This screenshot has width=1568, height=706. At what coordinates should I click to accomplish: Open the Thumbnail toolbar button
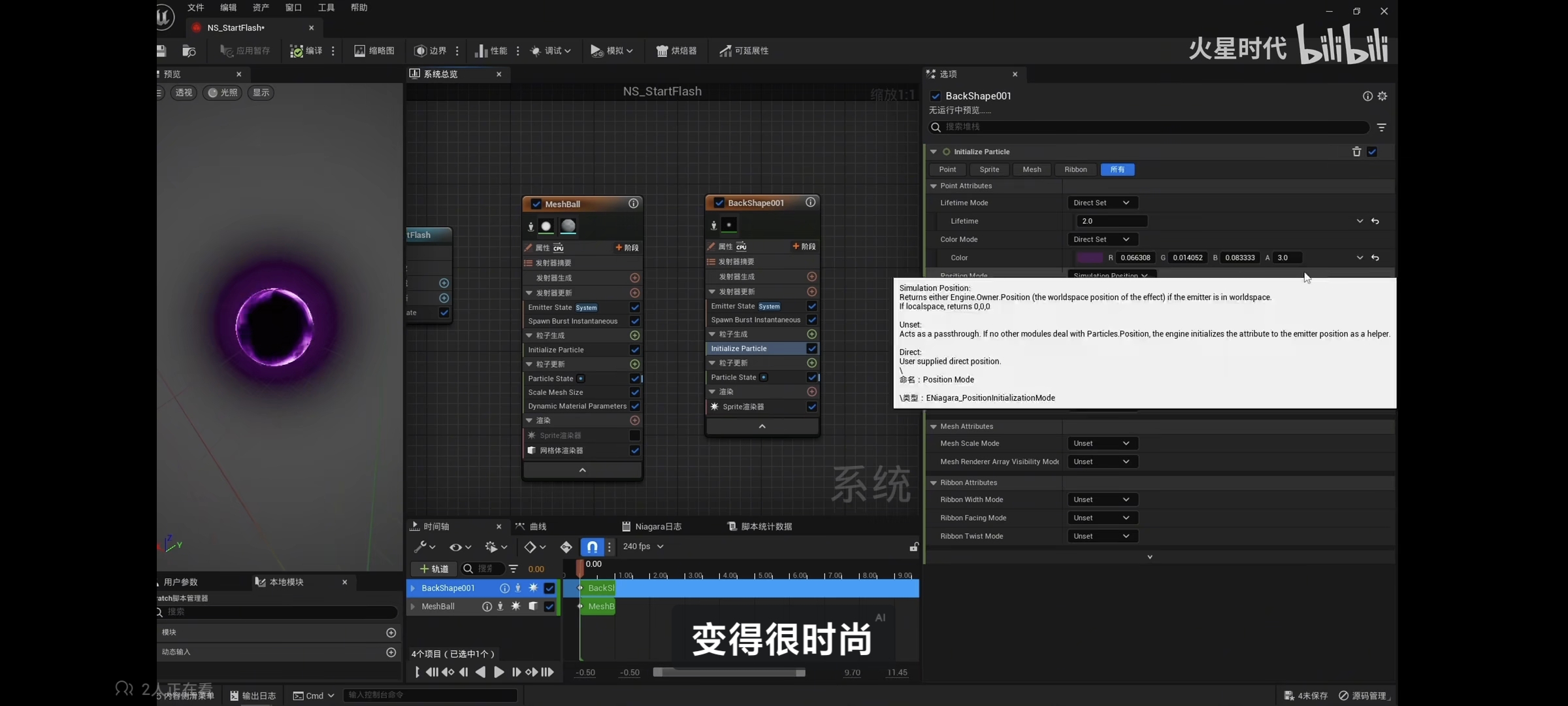point(374,51)
